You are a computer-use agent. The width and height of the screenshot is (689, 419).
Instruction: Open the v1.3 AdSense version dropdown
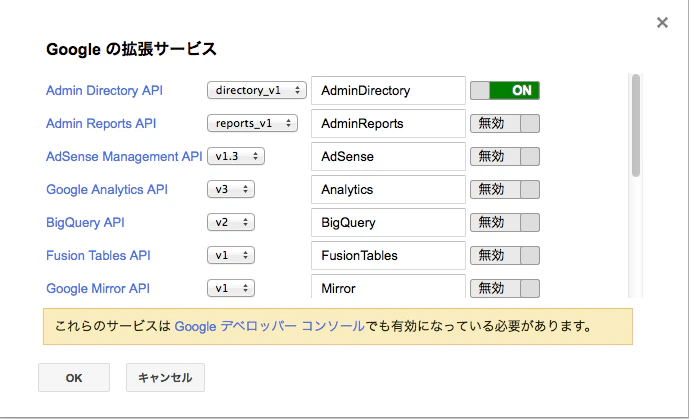coord(236,156)
